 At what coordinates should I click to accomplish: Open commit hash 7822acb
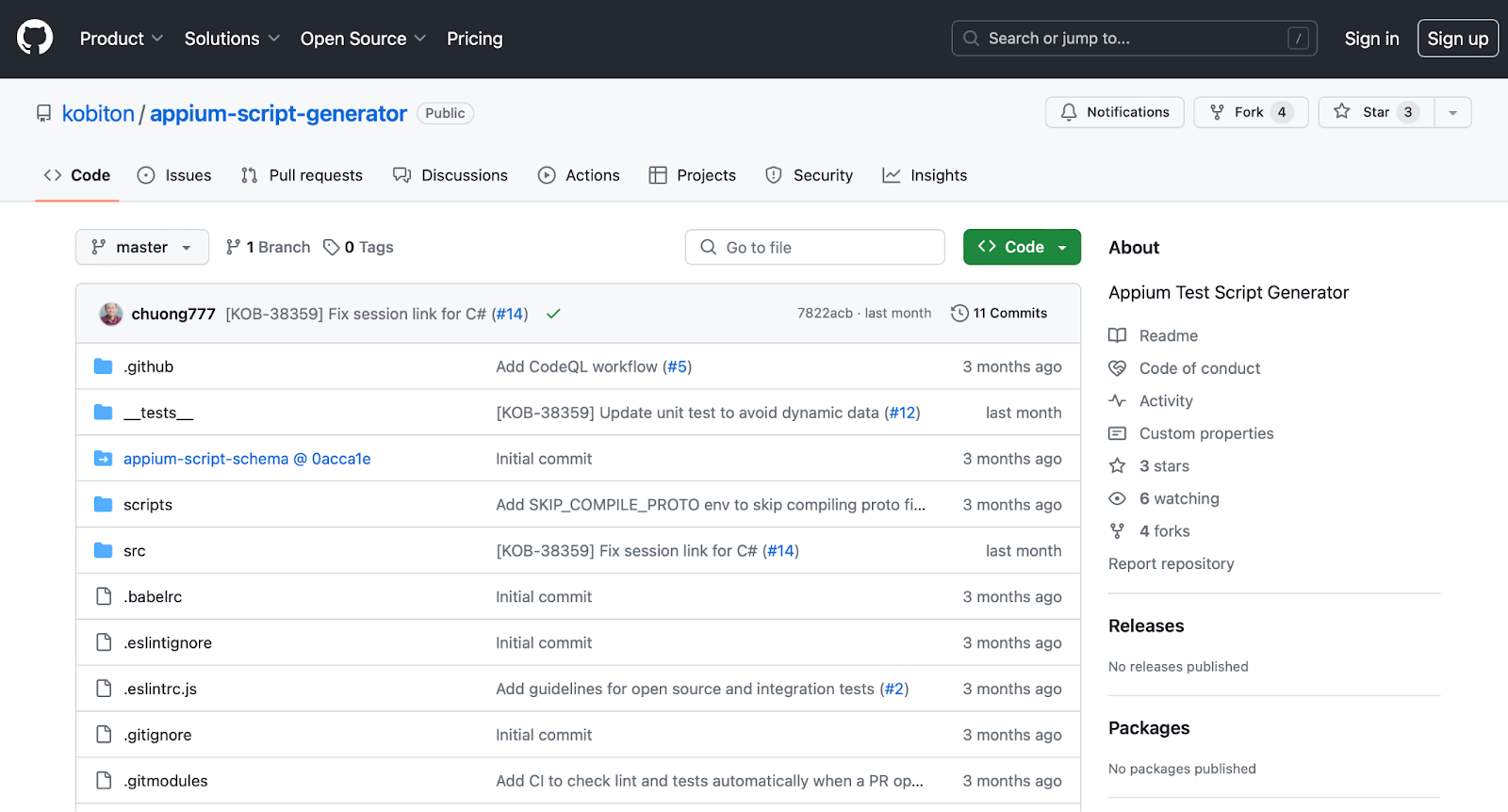[825, 313]
